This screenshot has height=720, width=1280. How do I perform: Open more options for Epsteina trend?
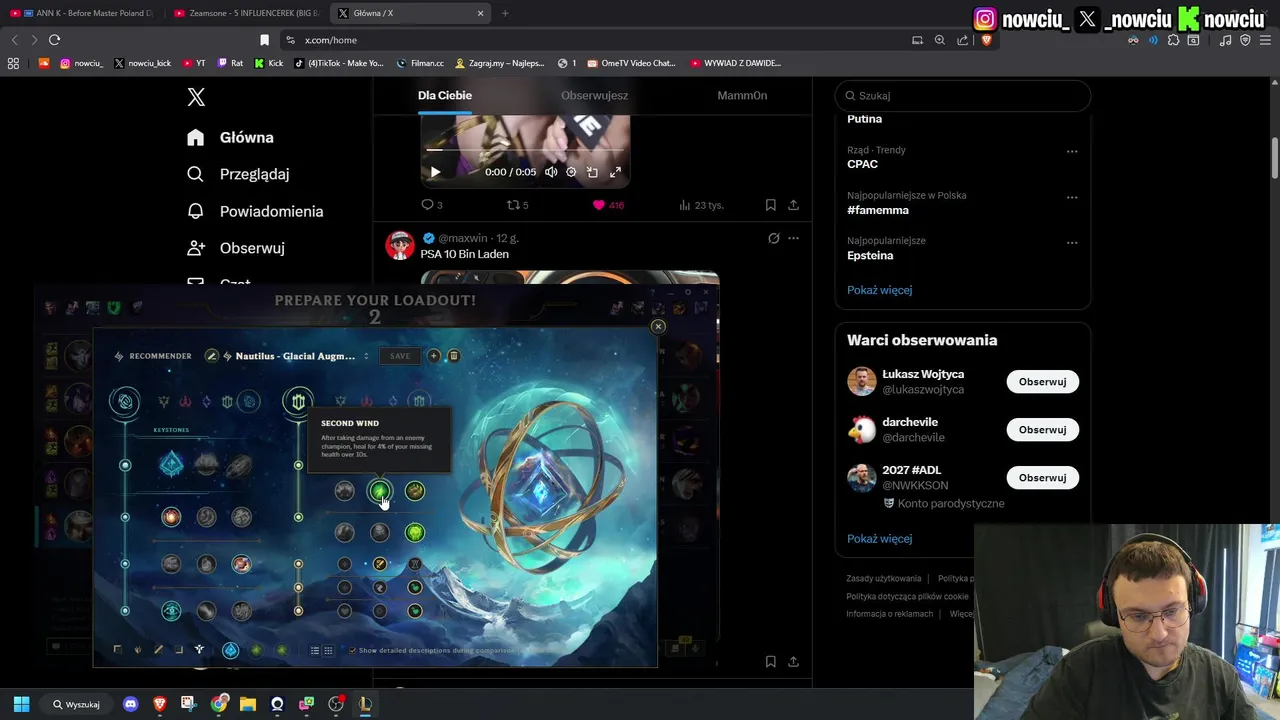(1072, 242)
